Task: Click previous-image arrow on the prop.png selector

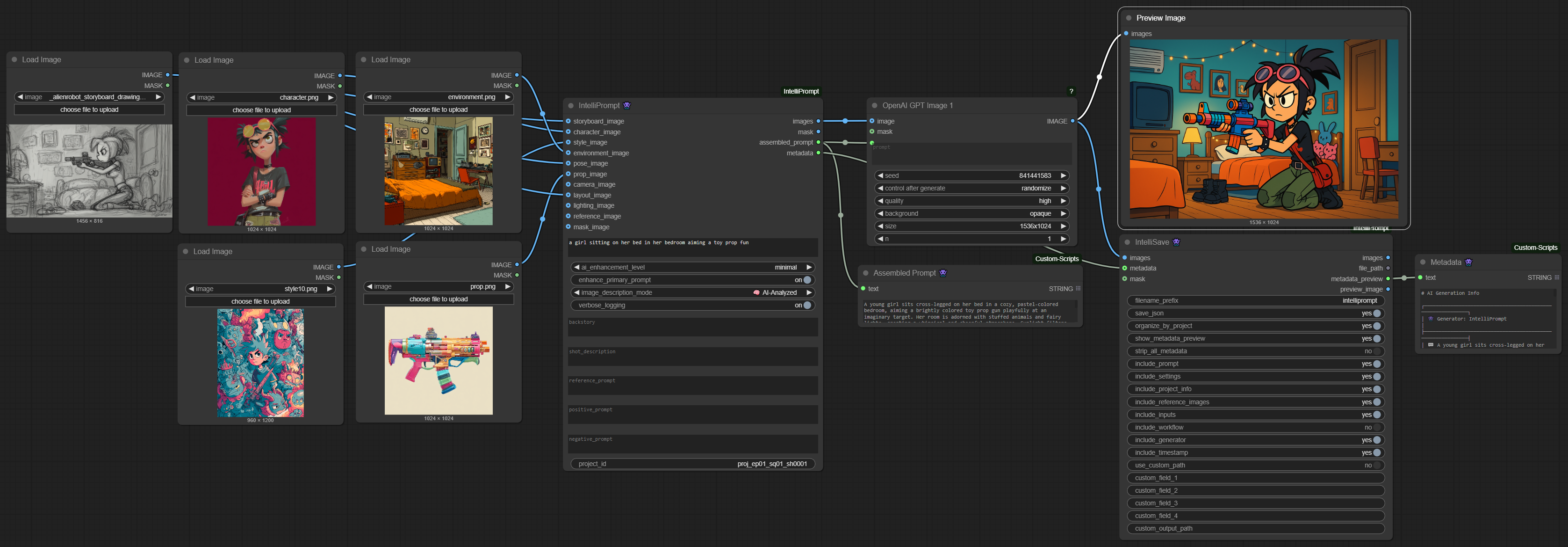Action: click(x=369, y=286)
